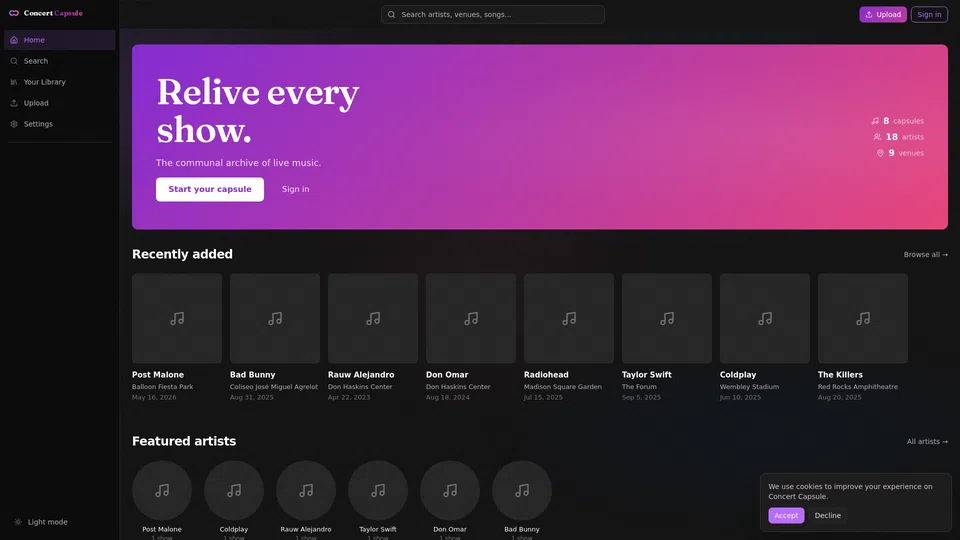Viewport: 960px width, 540px height.
Task: Click the sidebar Upload arrow icon
Action: (x=14, y=103)
